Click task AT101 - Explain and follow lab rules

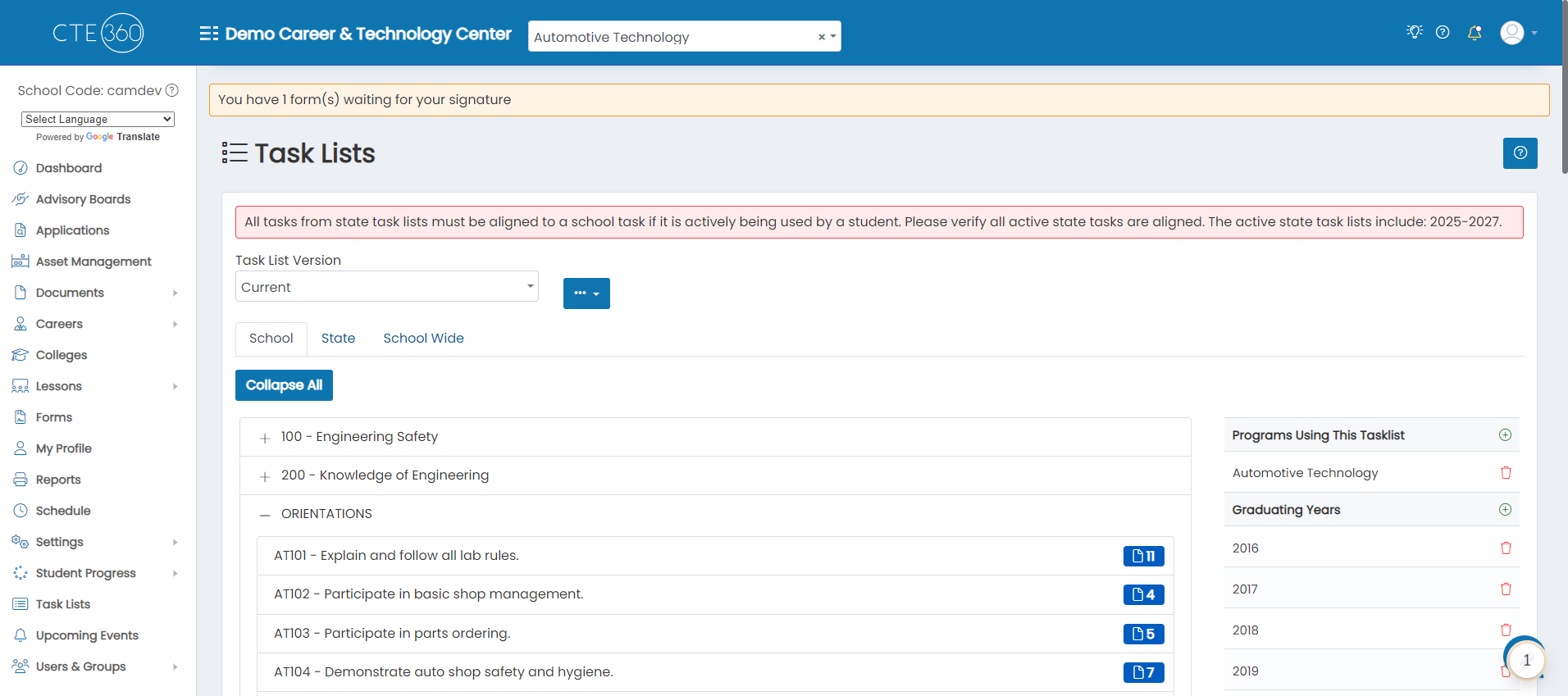click(396, 556)
